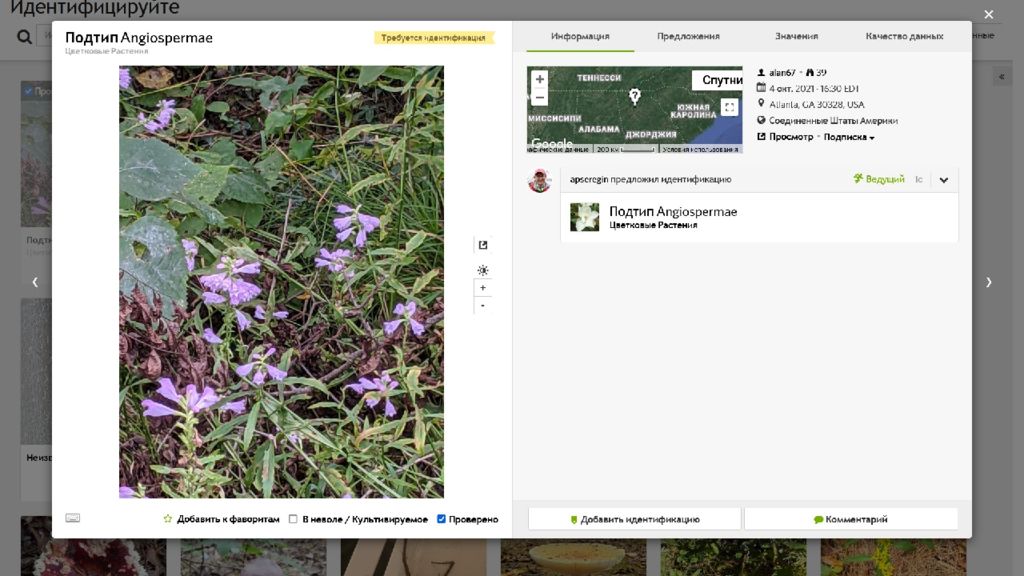The image size is (1024, 576).
Task: Open the "Просмотр" link
Action: [791, 137]
